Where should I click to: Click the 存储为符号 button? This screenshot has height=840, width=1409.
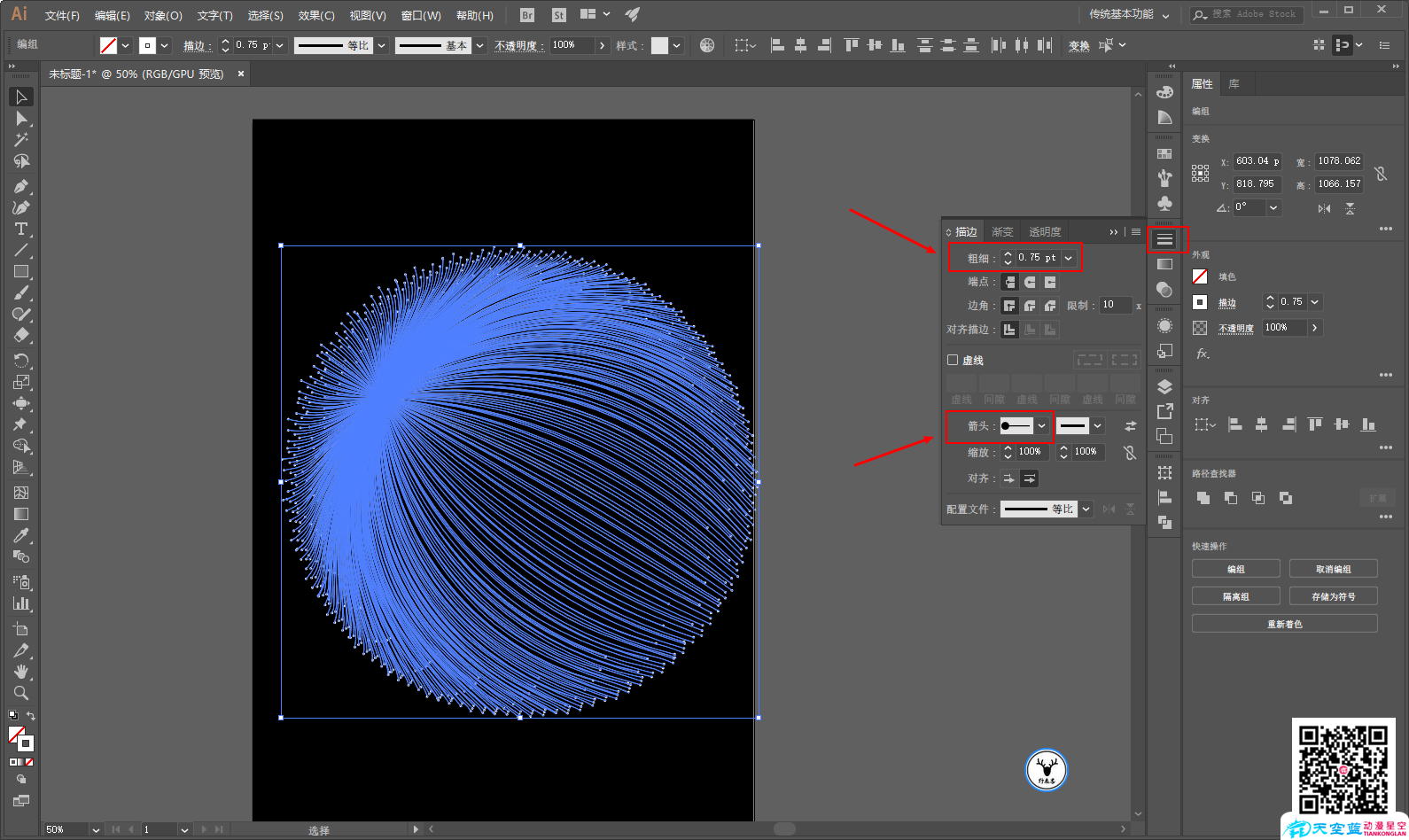1334,596
